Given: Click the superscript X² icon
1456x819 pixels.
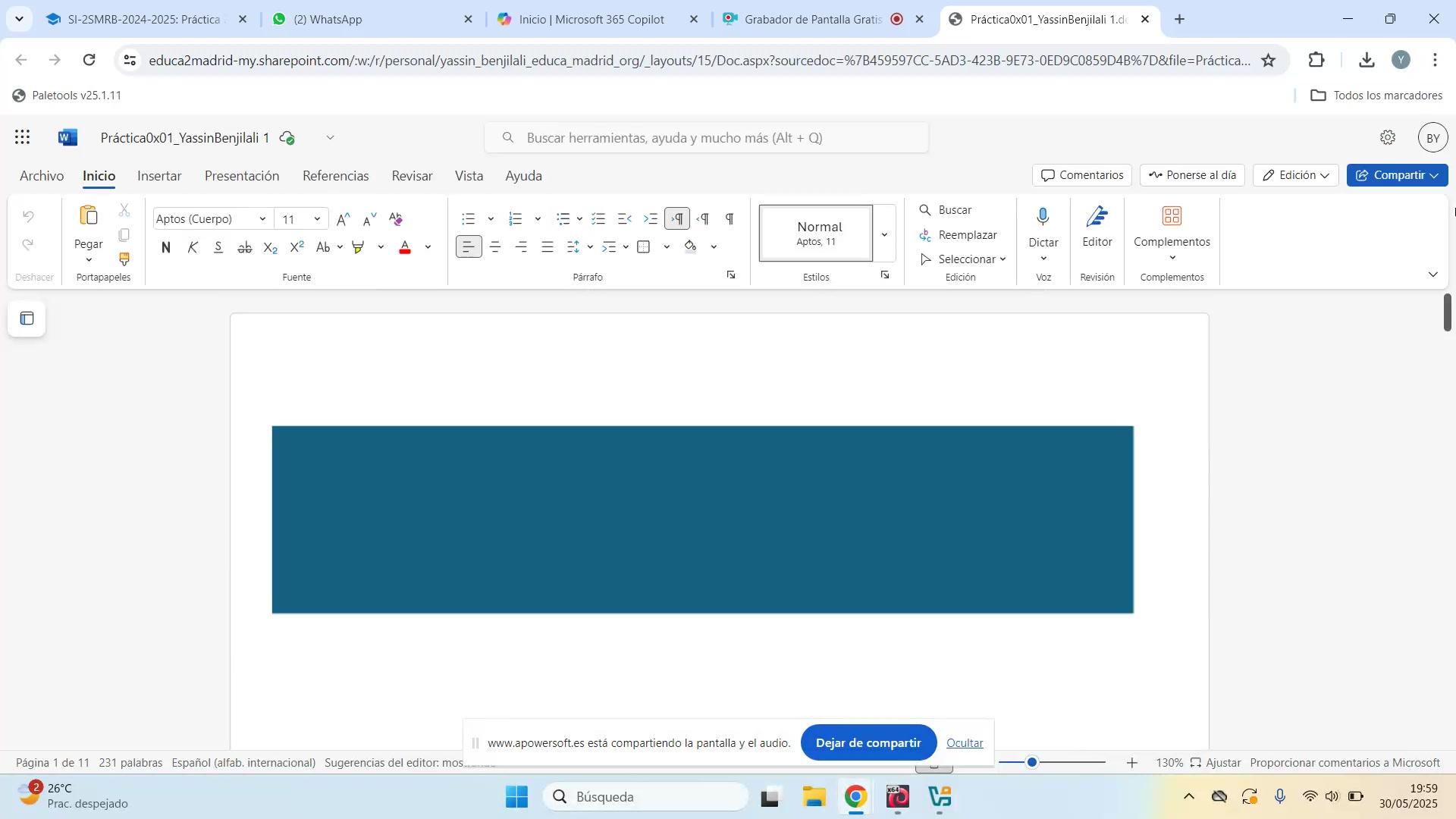Looking at the screenshot, I should coord(297,247).
